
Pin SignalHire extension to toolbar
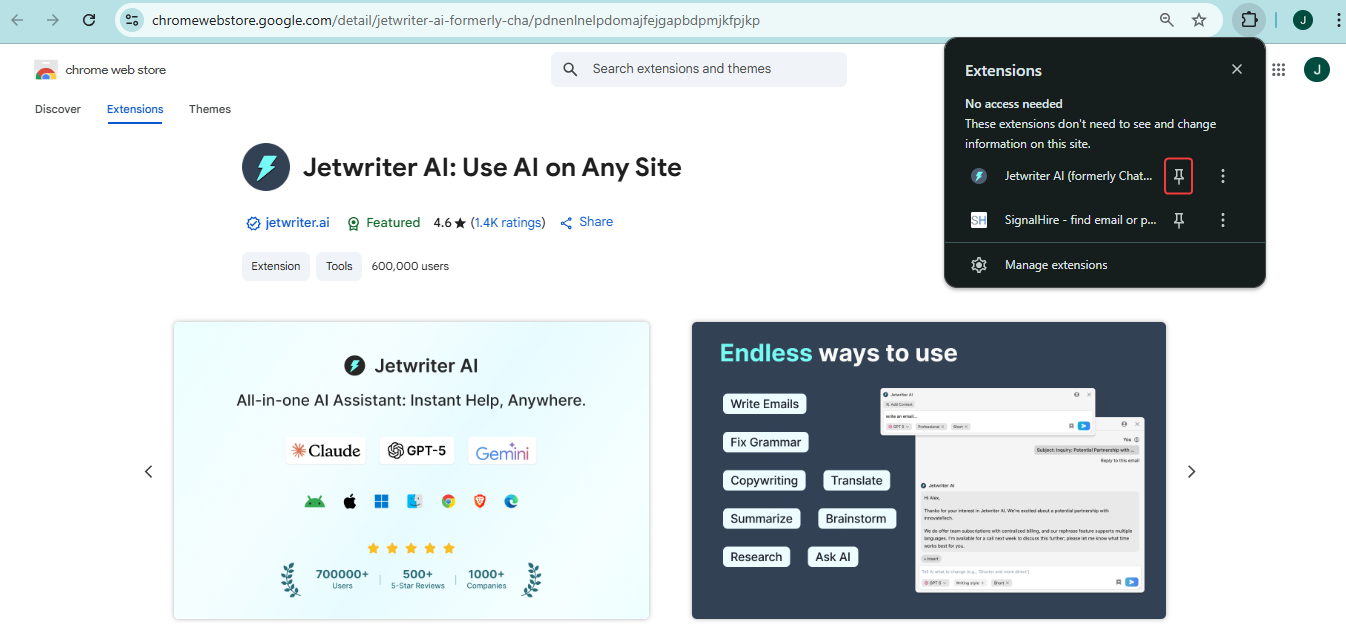coord(1179,220)
